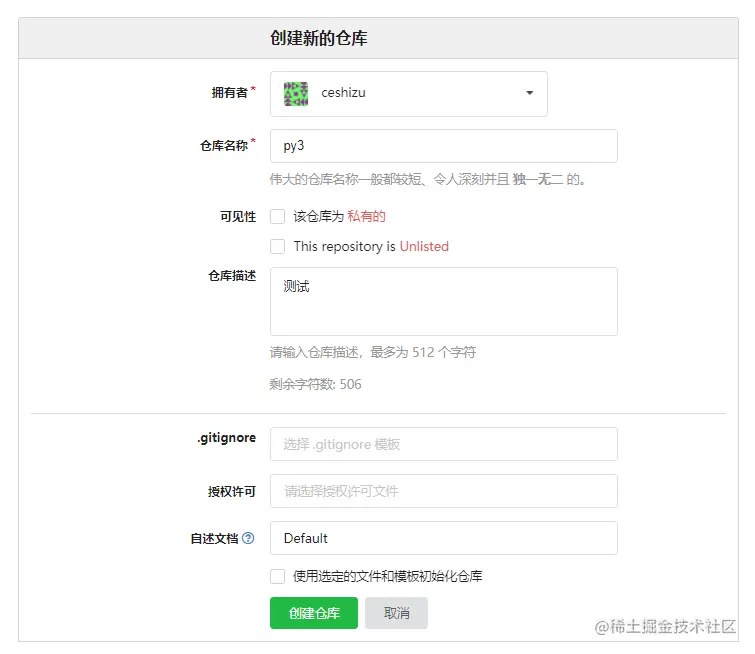Tick the Unlisted repository checkbox
Image resolution: width=755 pixels, height=654 pixels.
pos(277,246)
